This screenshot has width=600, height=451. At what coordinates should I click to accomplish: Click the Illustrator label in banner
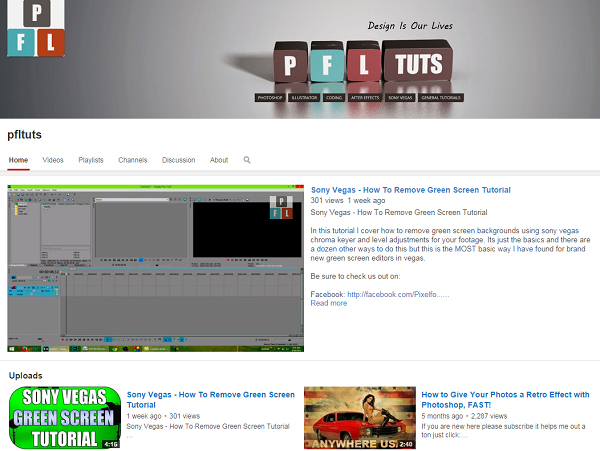coord(305,98)
